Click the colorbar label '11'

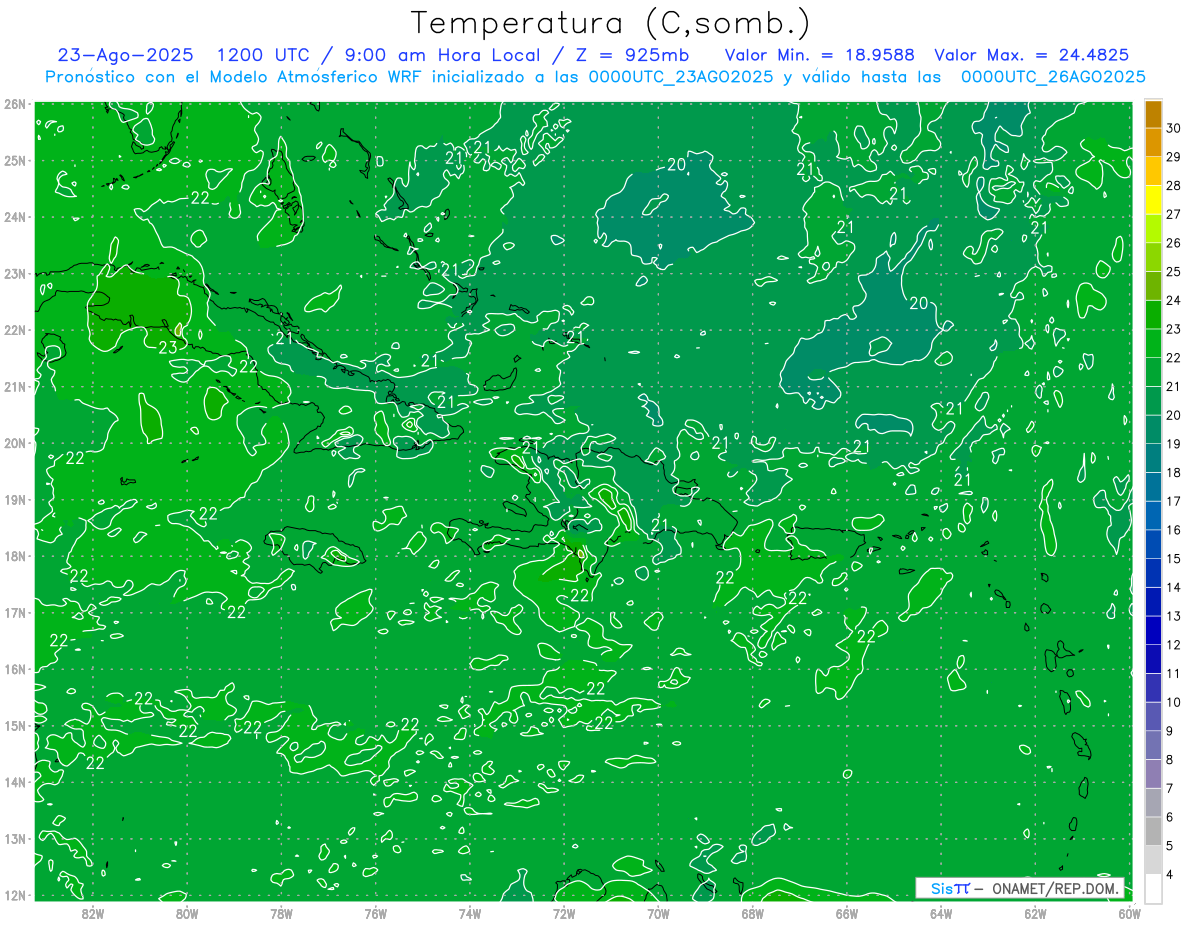tap(1173, 673)
